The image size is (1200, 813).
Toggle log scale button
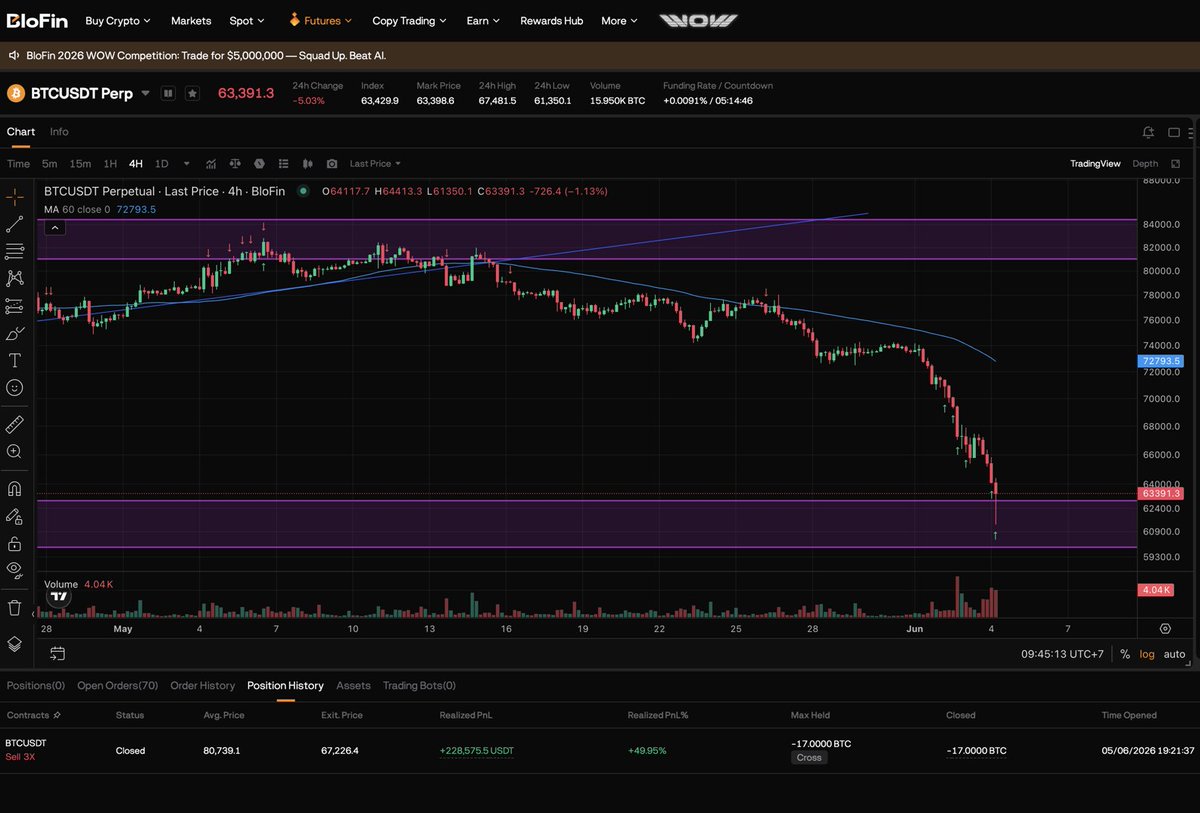pos(1146,654)
